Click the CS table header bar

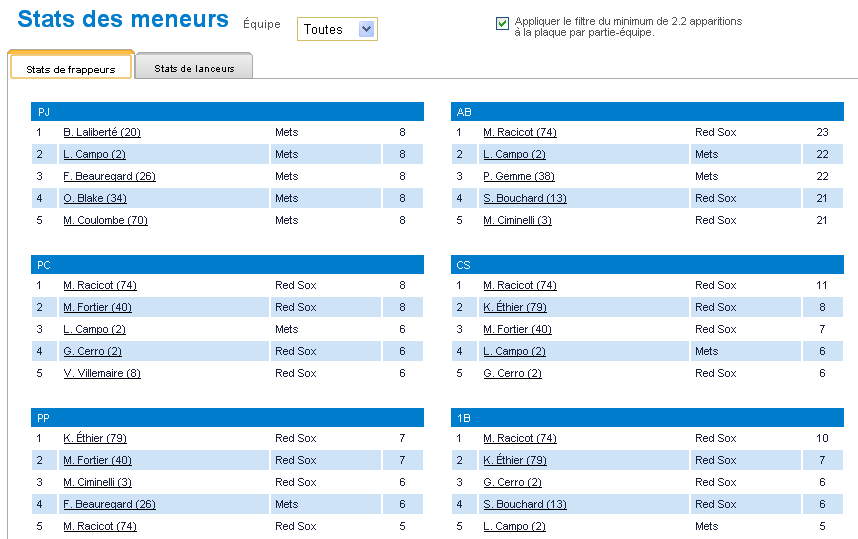[647, 265]
